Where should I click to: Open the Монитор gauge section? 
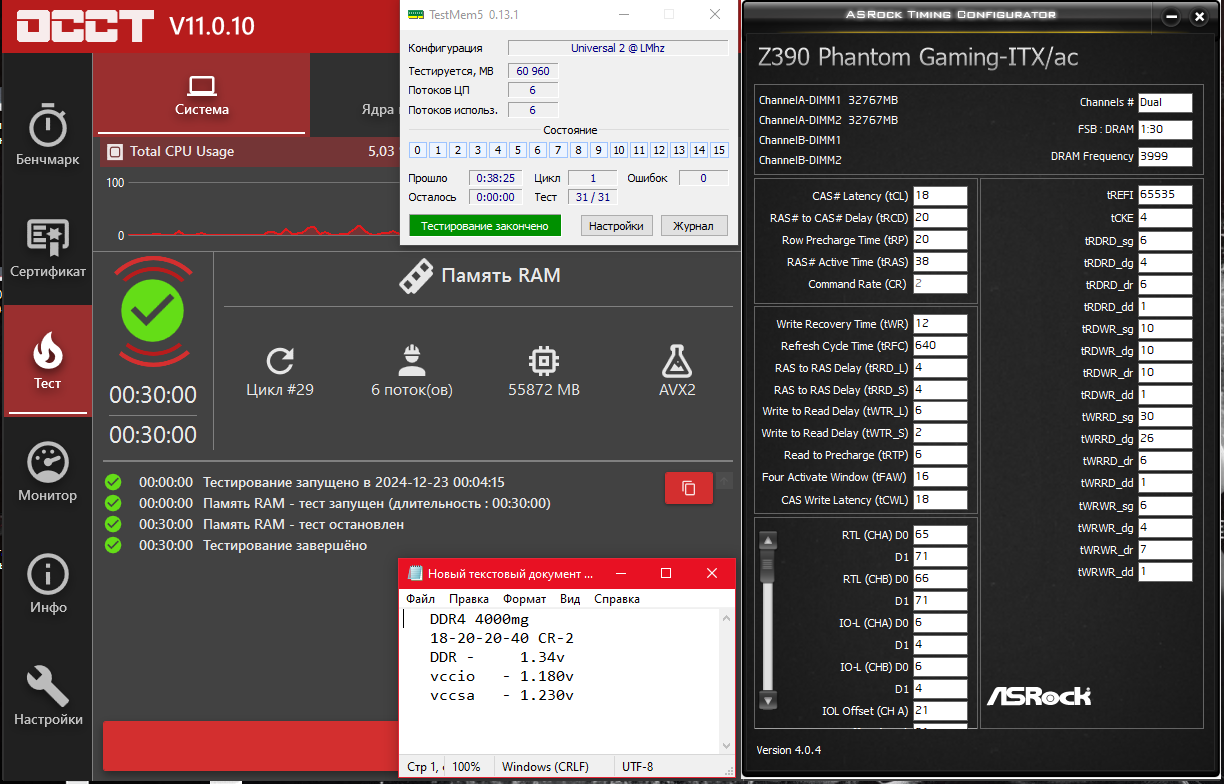tap(47, 472)
